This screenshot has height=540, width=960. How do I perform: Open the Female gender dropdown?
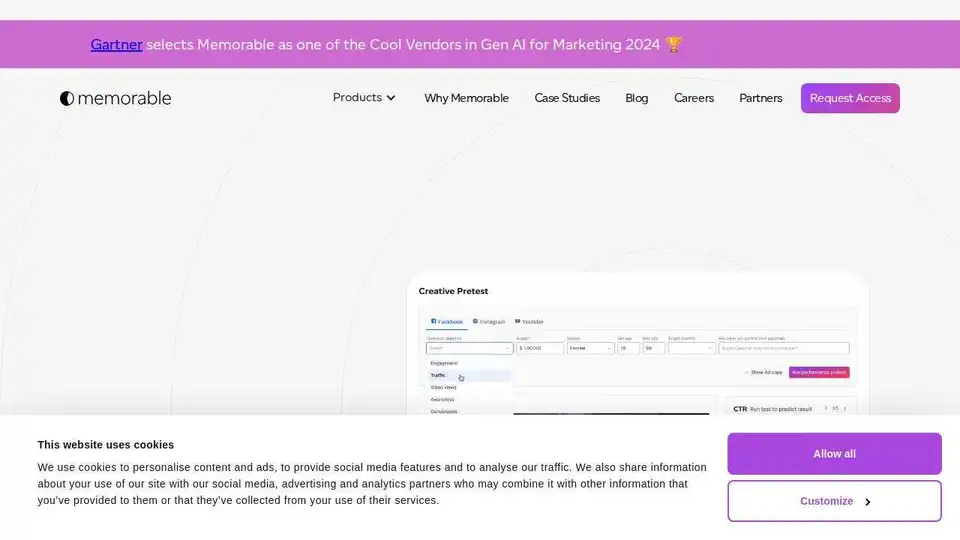590,348
